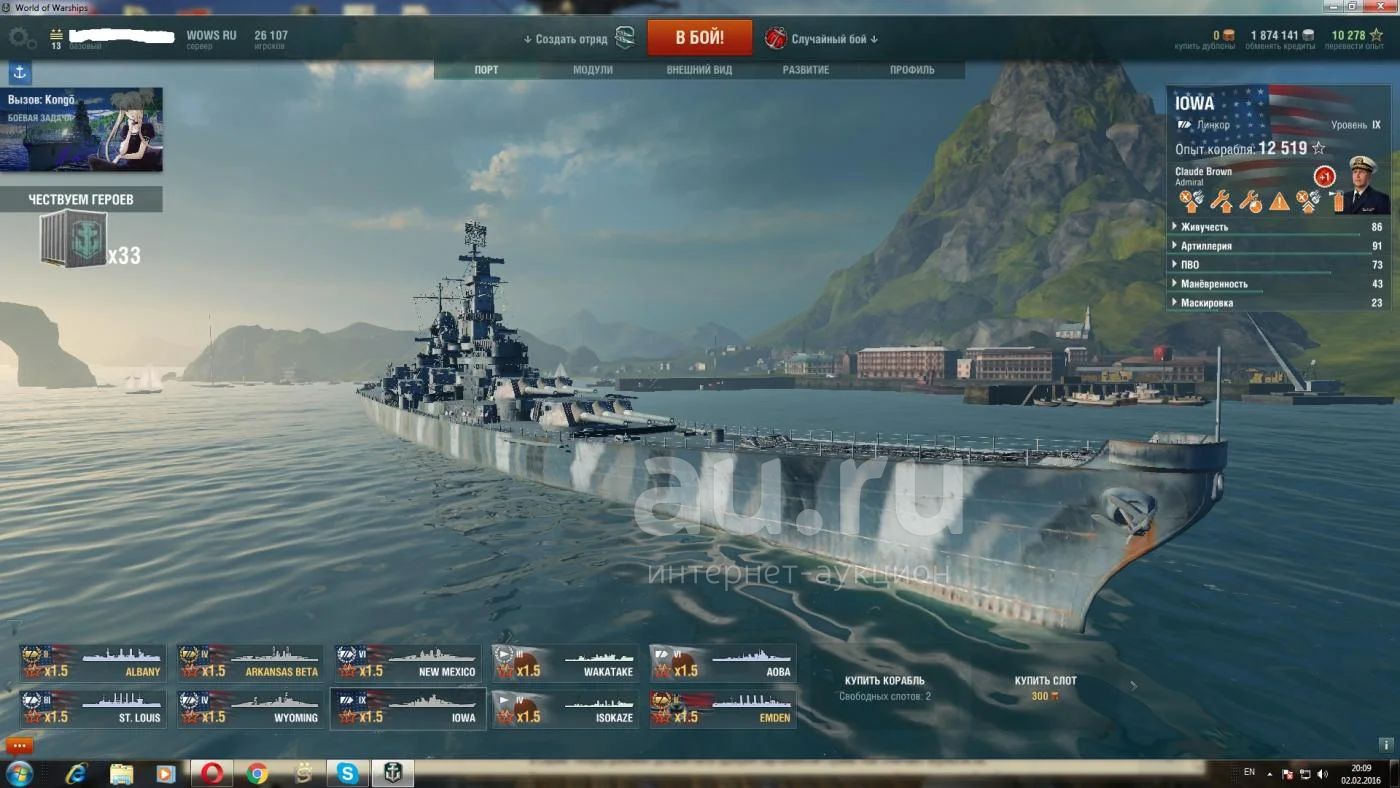Click the fifth commander skill icon with double arrow
Image resolution: width=1400 pixels, height=788 pixels.
coord(1308,201)
